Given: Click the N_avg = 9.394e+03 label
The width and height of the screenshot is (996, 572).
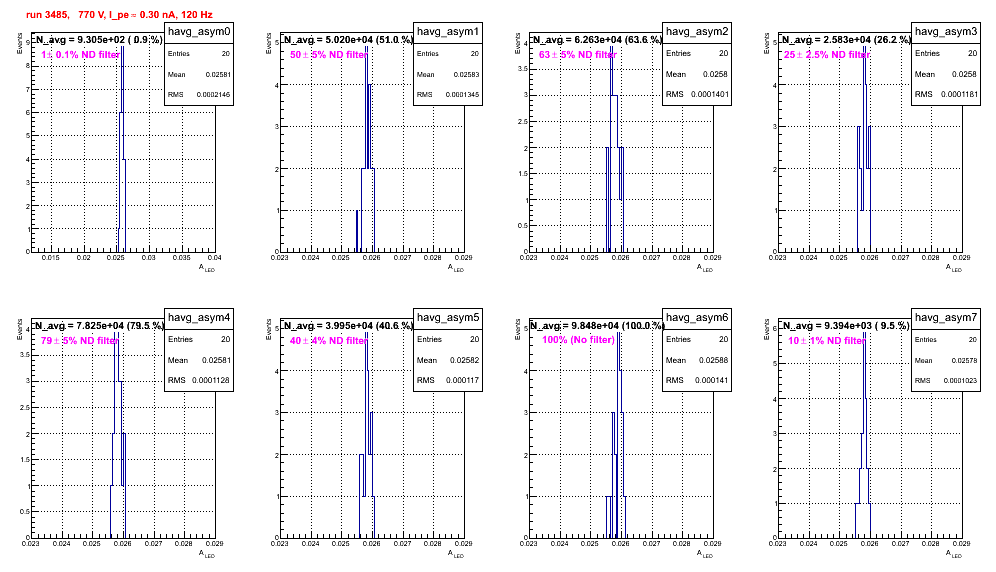Looking at the screenshot, I should pos(846,326).
